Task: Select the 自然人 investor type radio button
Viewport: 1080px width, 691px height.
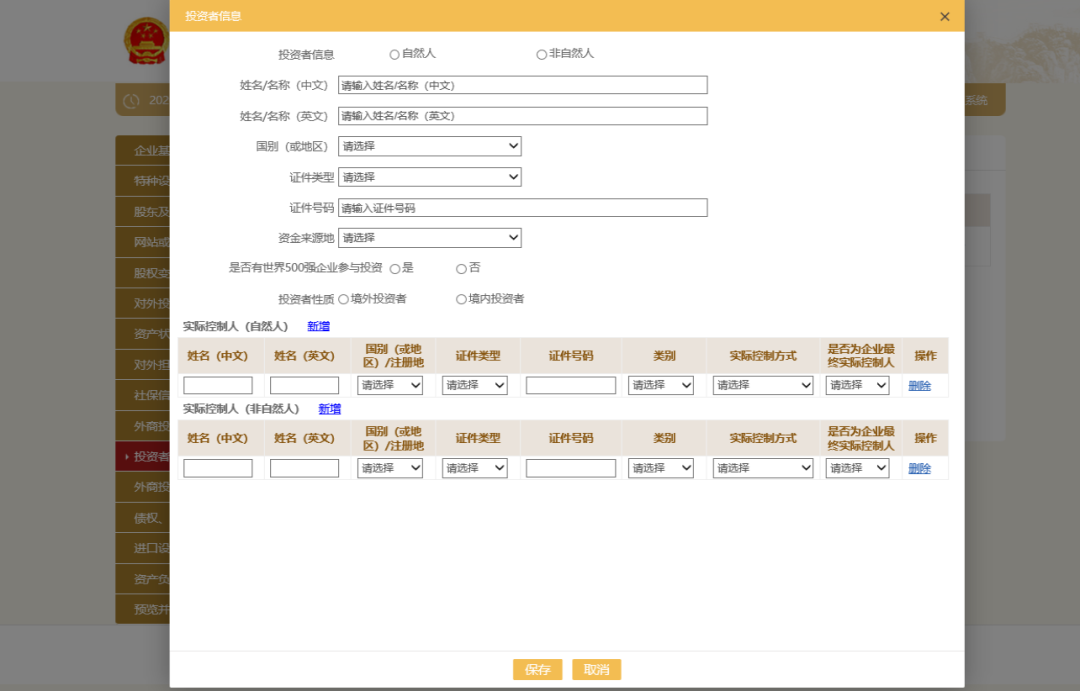Action: point(394,53)
